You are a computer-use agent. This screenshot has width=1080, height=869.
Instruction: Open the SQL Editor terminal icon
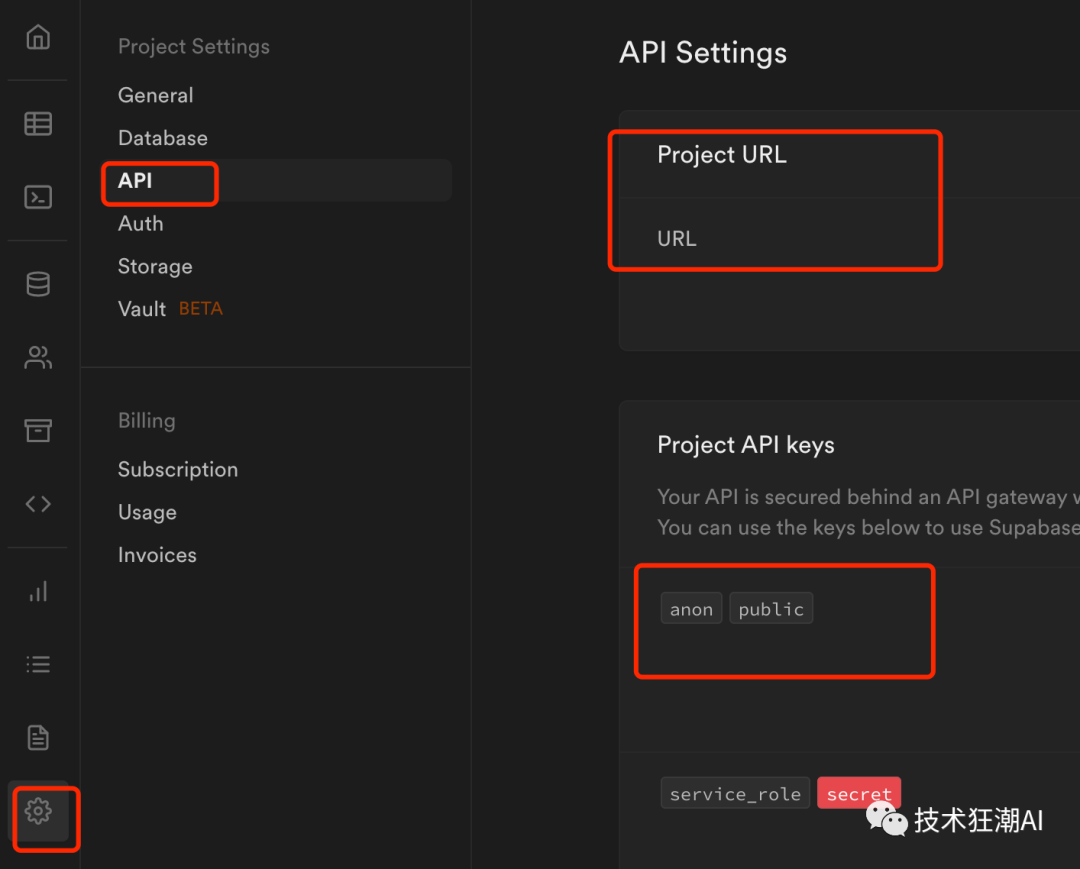[38, 197]
